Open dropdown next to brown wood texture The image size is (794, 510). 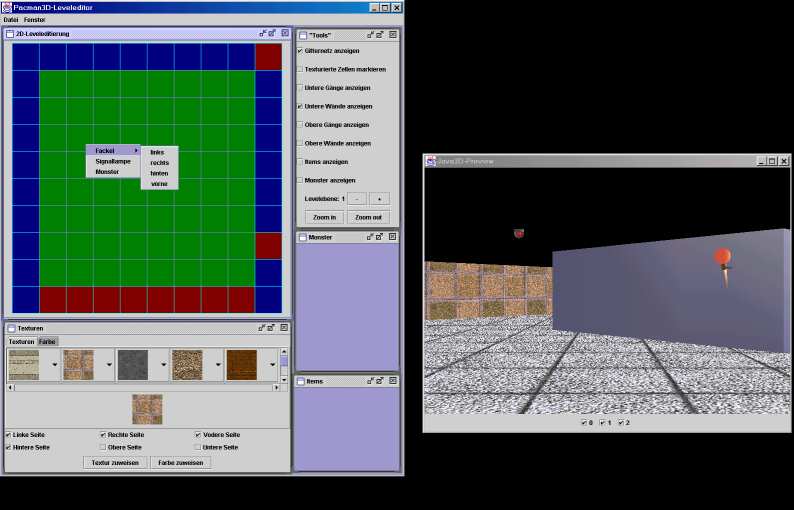271,365
